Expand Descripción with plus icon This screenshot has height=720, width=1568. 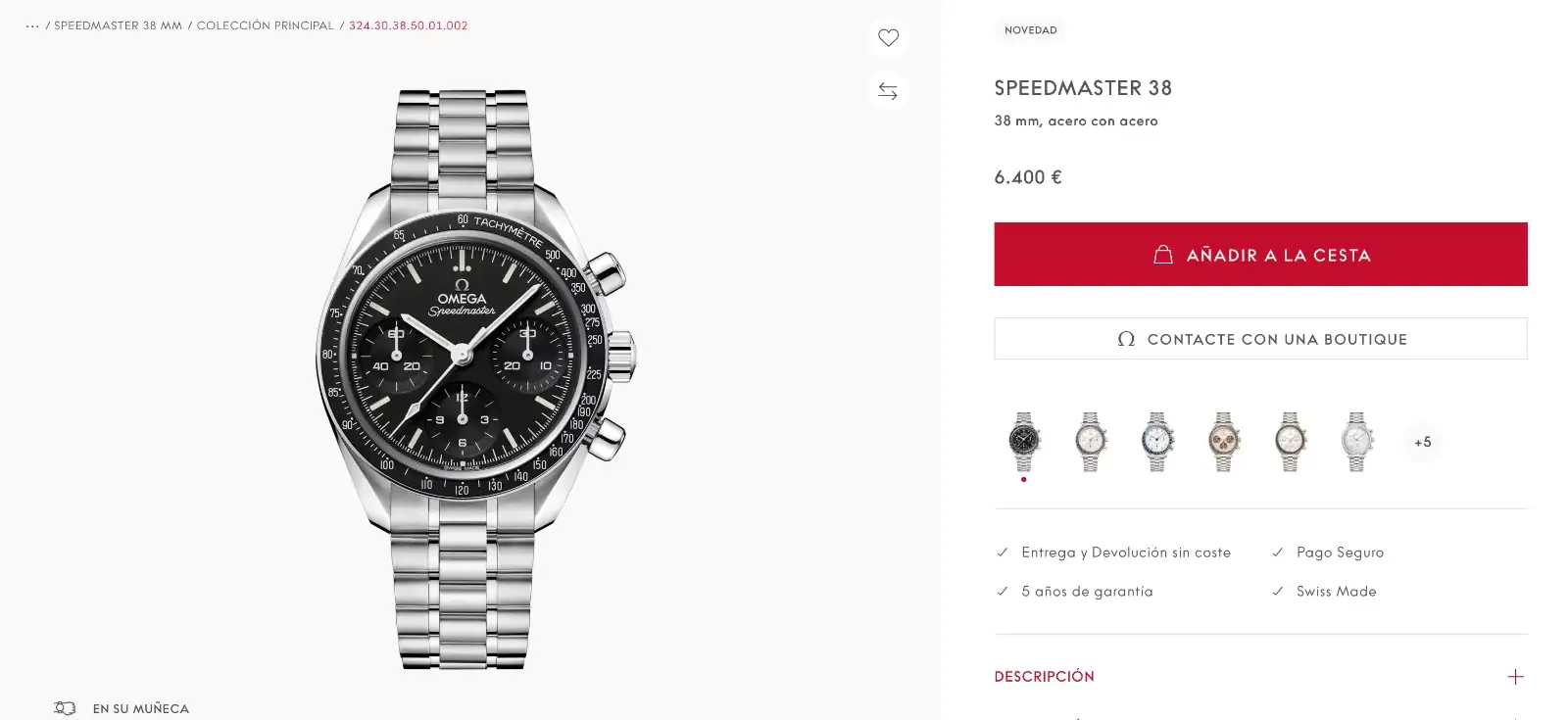(1515, 677)
